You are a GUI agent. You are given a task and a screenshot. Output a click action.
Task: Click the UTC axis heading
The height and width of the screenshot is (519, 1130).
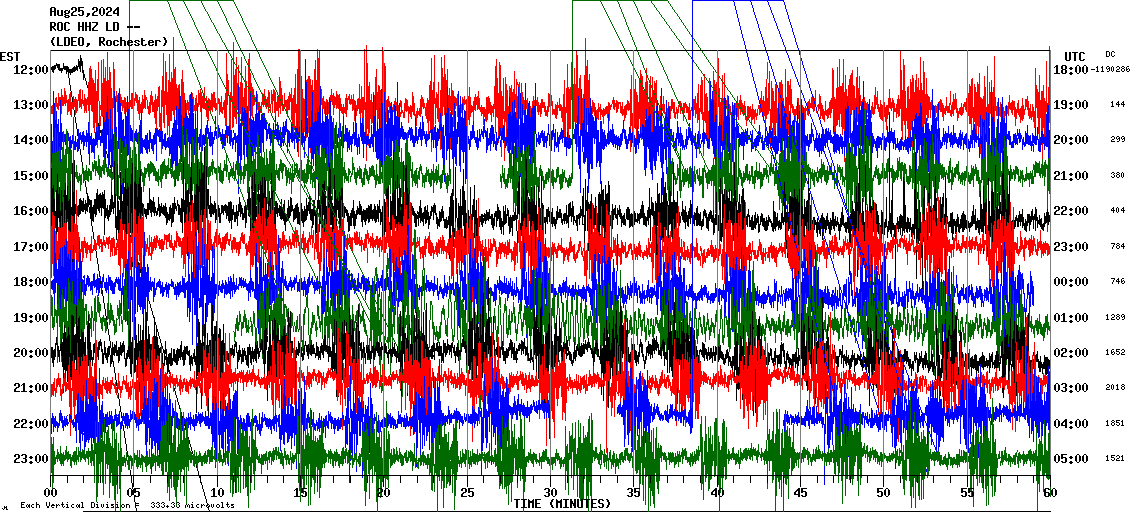point(1075,56)
